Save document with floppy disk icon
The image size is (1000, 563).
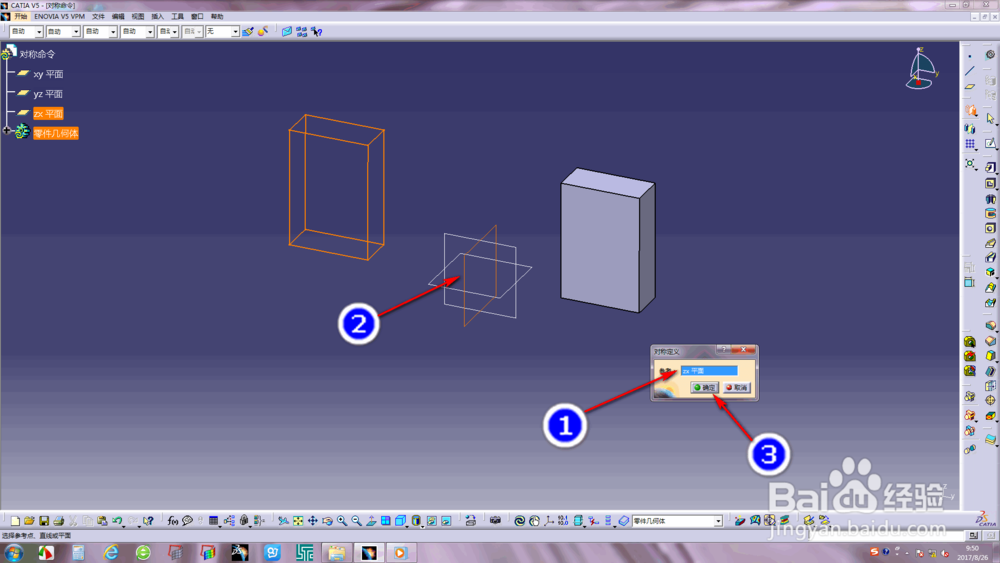coord(44,521)
